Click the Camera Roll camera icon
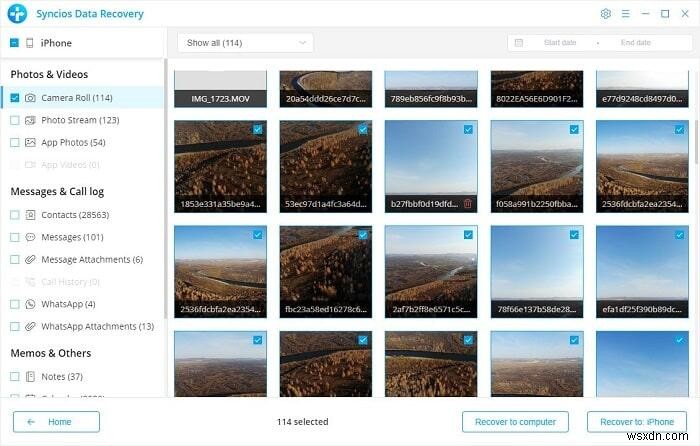The width and height of the screenshot is (700, 446). pyautogui.click(x=30, y=98)
